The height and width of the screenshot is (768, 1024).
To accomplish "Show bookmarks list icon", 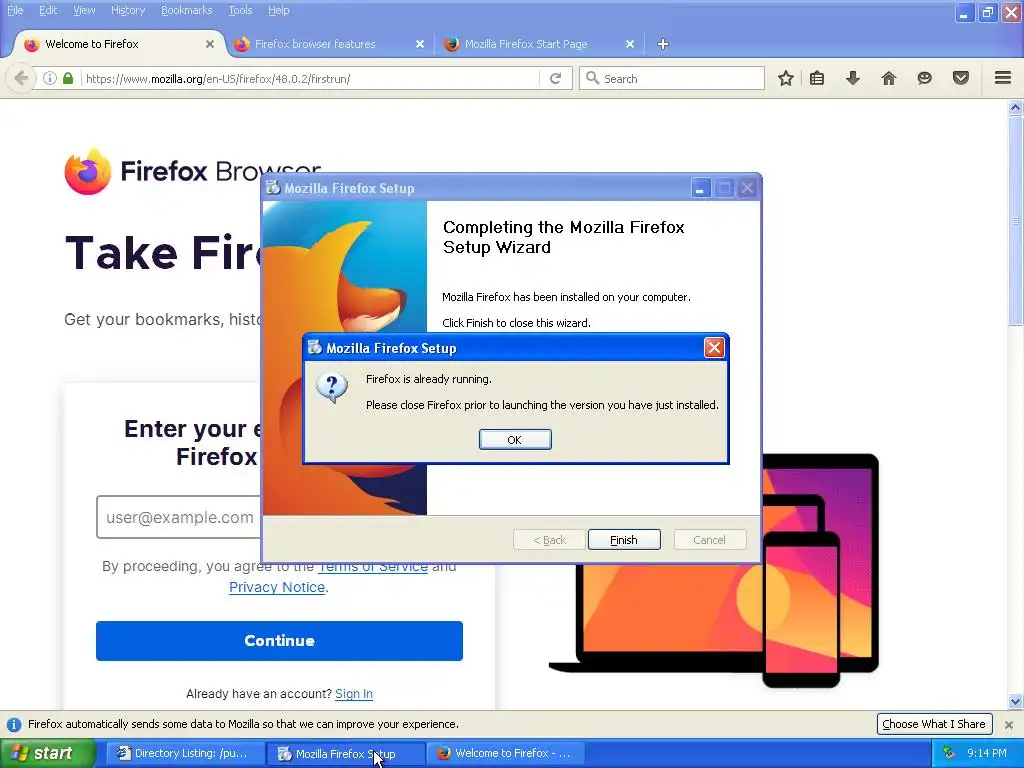I will pyautogui.click(x=816, y=78).
